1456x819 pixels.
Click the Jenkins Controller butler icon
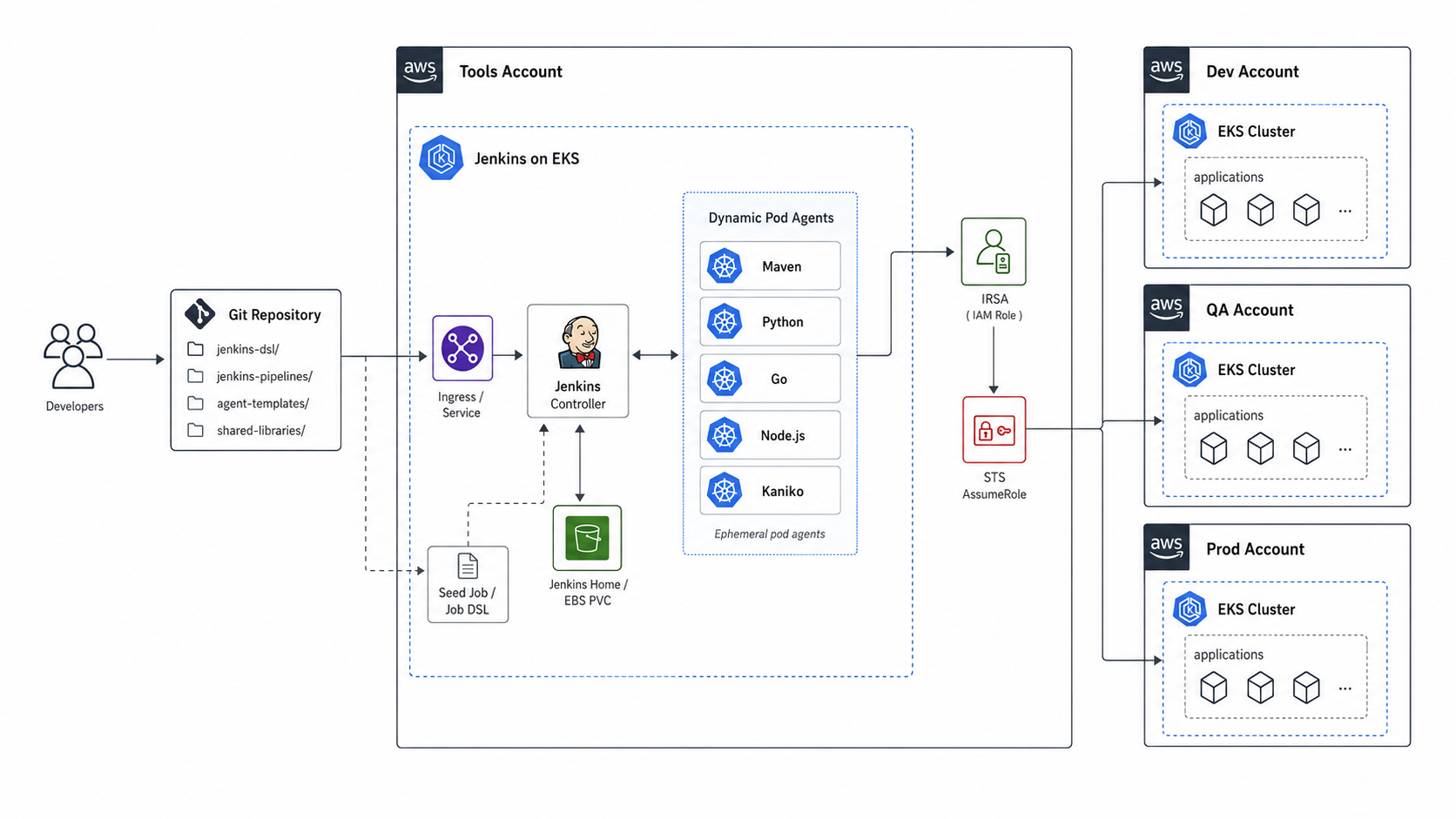[x=579, y=343]
